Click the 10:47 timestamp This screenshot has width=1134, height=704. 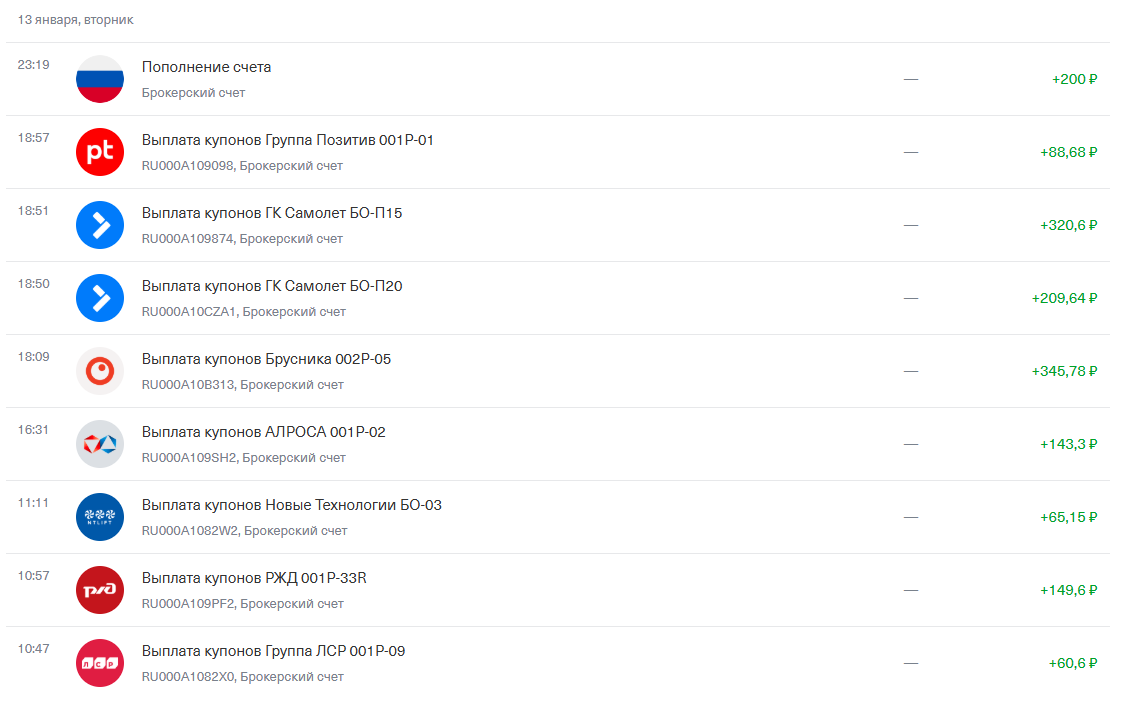point(33,649)
